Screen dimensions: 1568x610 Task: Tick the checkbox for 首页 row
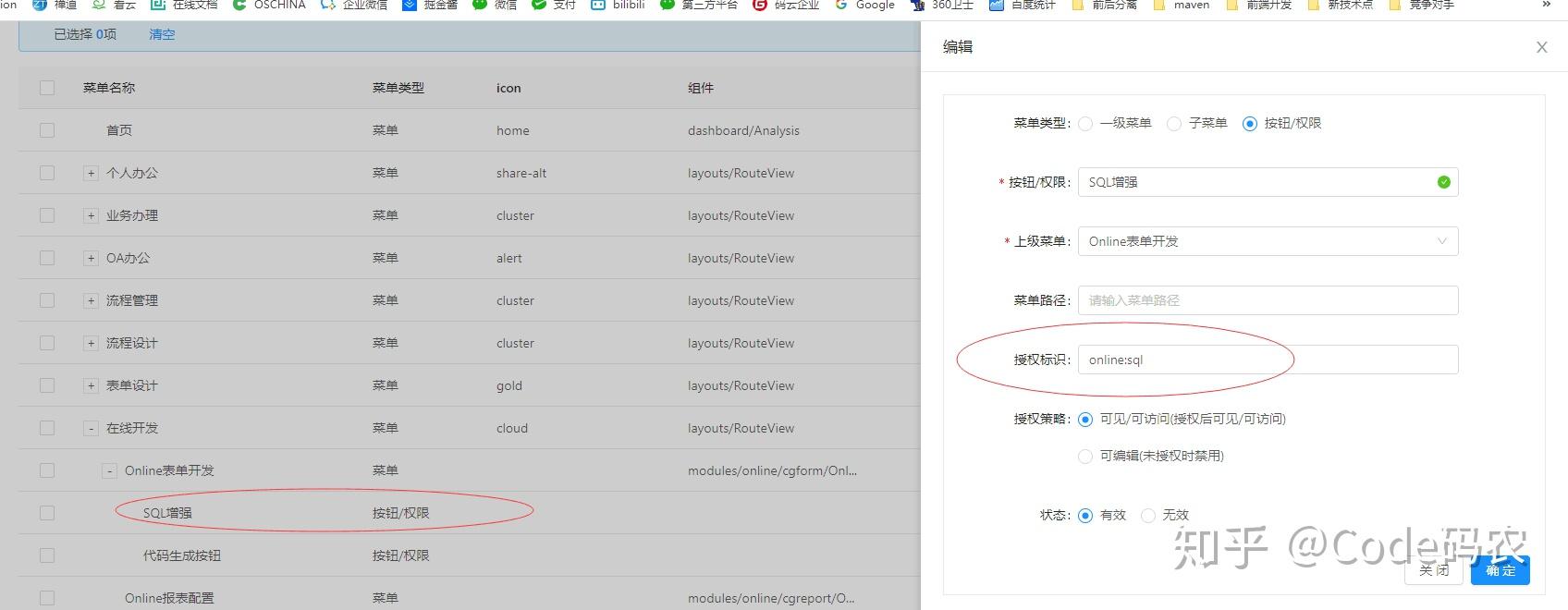point(47,130)
